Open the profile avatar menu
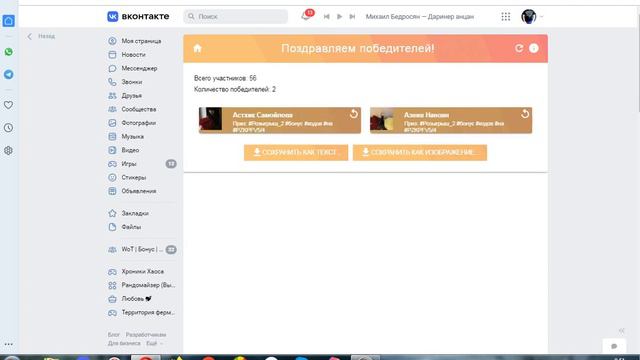 point(529,16)
